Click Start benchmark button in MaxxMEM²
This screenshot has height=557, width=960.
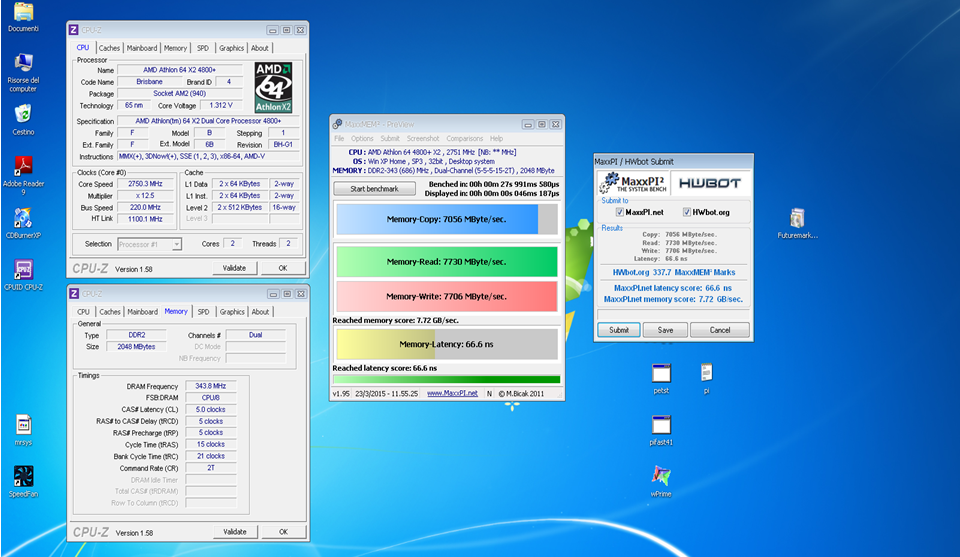(x=374, y=189)
